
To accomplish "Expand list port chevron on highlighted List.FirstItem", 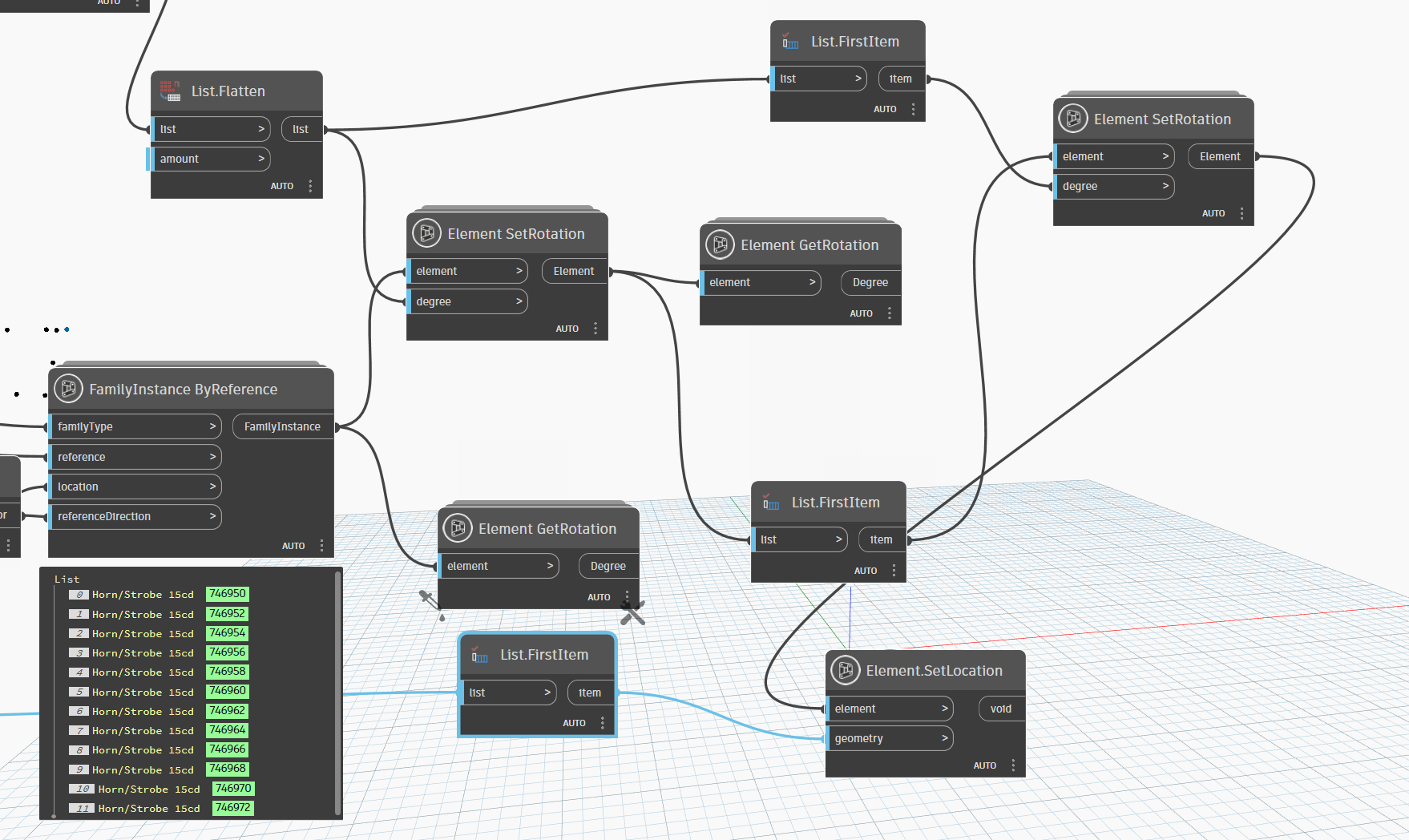I will coord(547,693).
